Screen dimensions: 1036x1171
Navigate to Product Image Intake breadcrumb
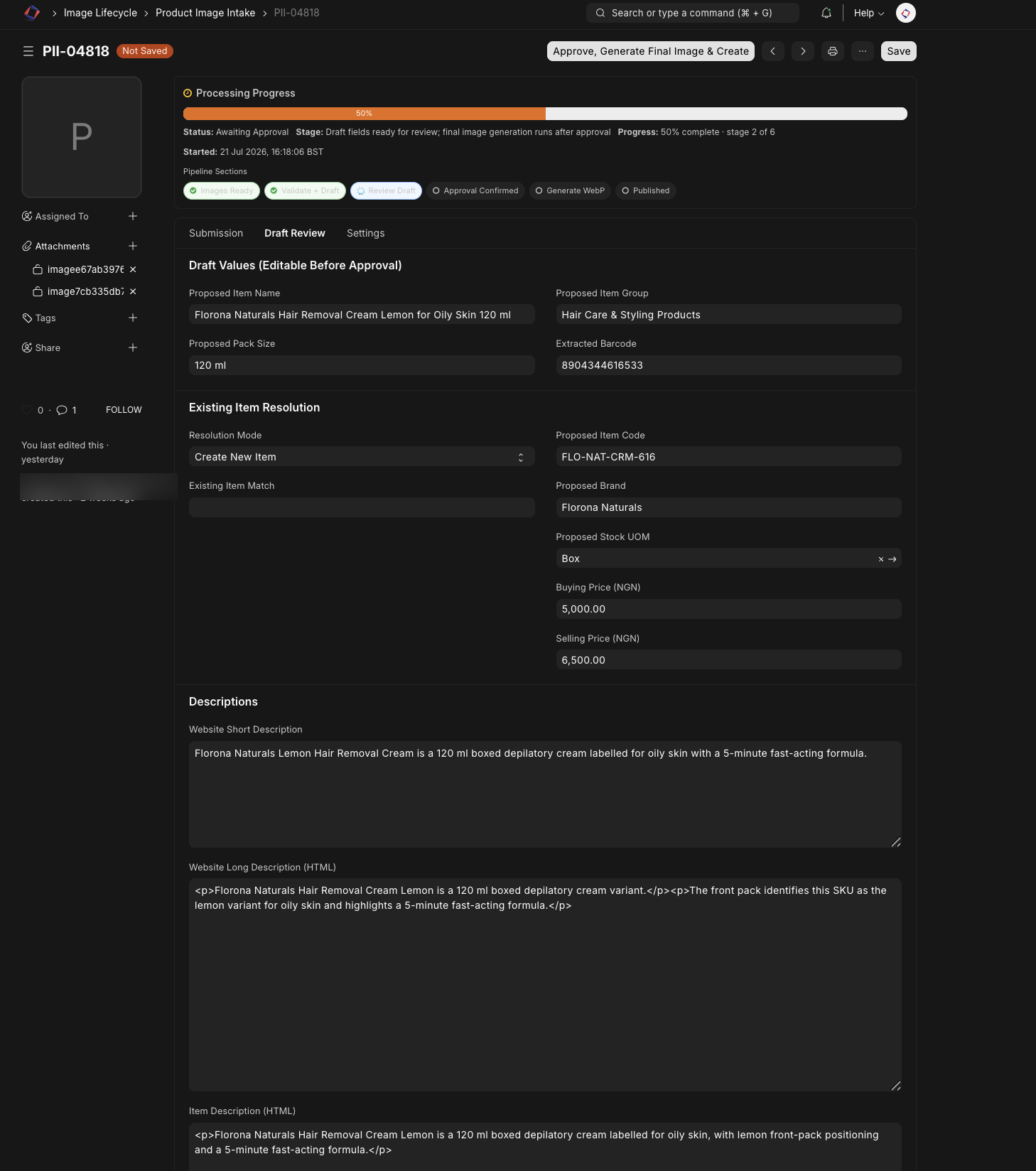click(x=205, y=13)
